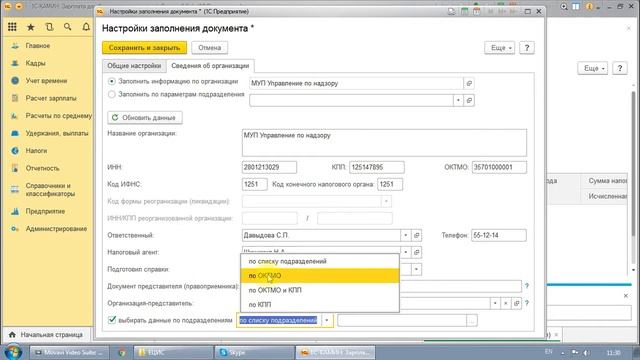This screenshot has height=360, width=640.
Task: Open Ответственный Давыдова С.Л. link icon
Action: click(x=416, y=236)
